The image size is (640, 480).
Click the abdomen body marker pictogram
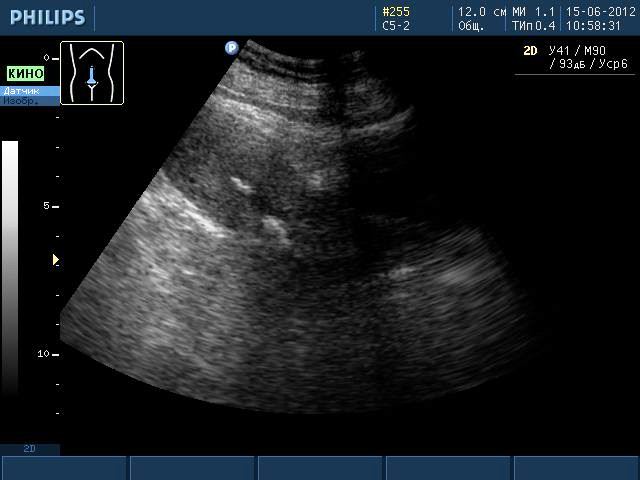click(92, 73)
